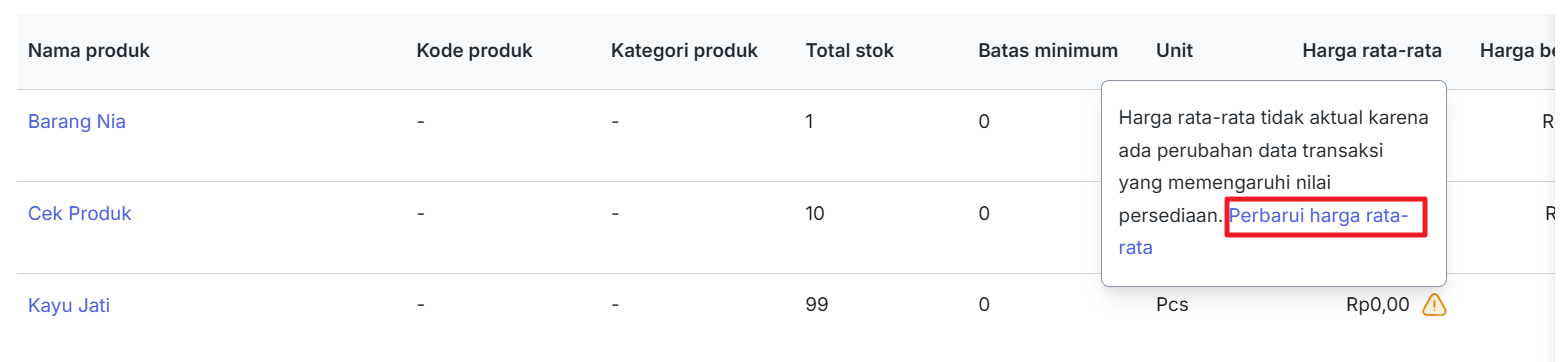
Task: Sort by the Total stok column header
Action: (850, 50)
